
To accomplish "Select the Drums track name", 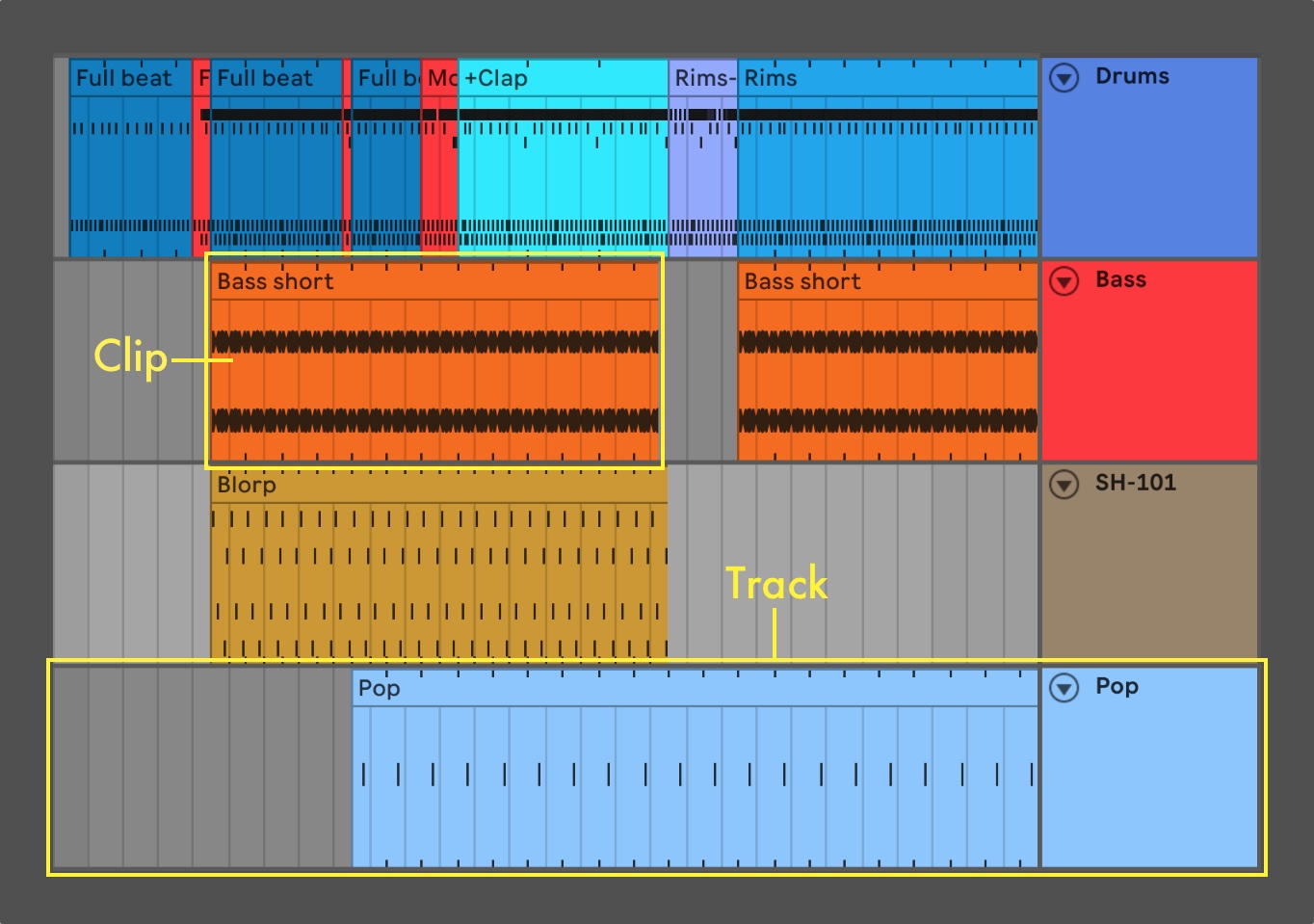I will pyautogui.click(x=1132, y=76).
